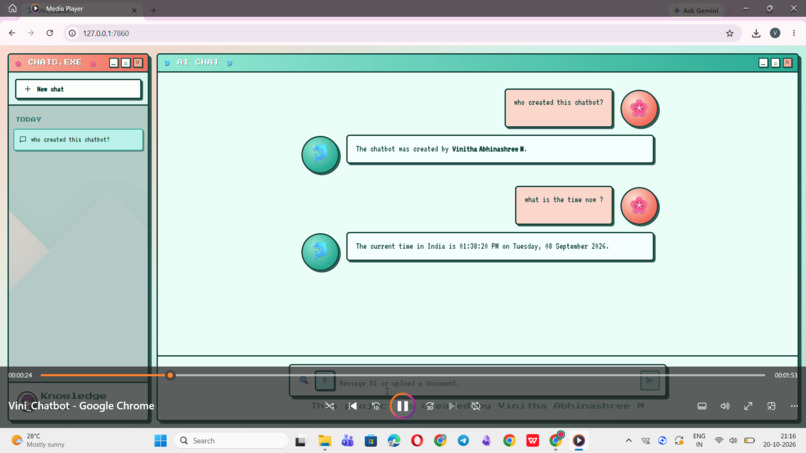The image size is (806, 453).
Task: Jump to the next track
Action: [452, 406]
